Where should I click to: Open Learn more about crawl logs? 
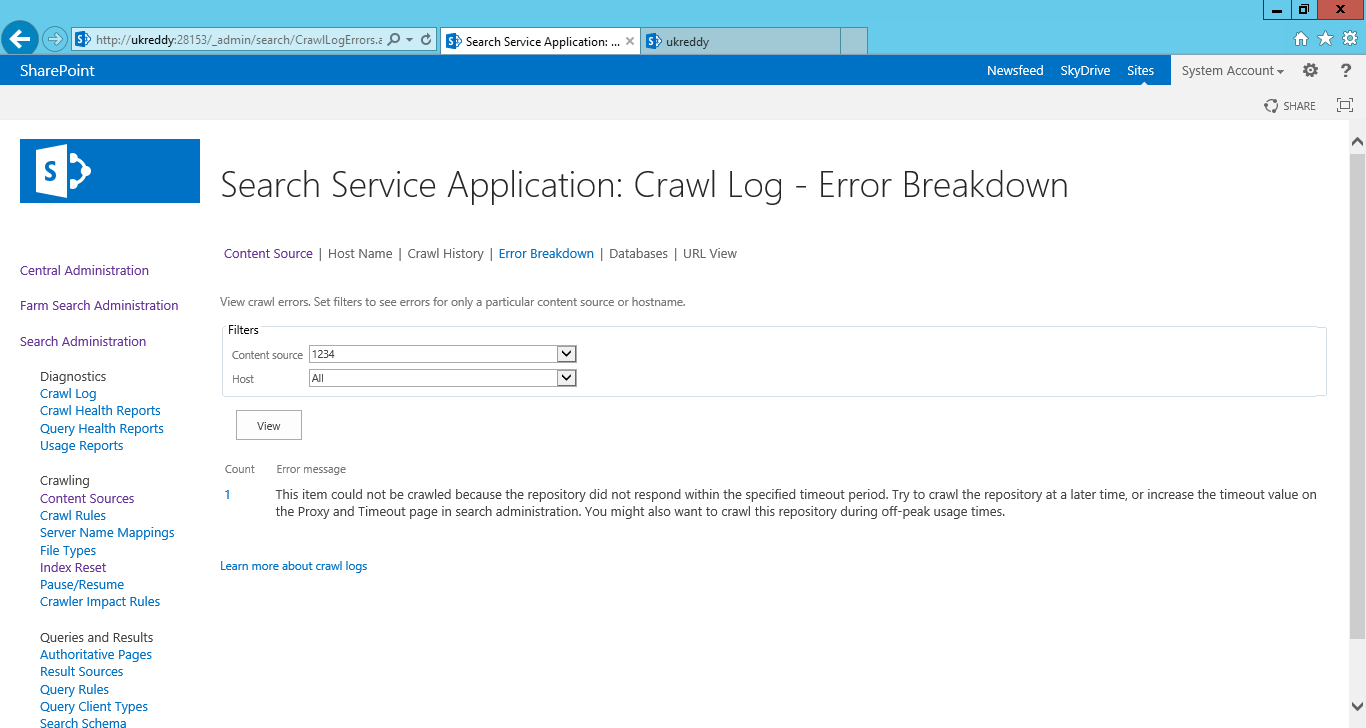pyautogui.click(x=294, y=566)
